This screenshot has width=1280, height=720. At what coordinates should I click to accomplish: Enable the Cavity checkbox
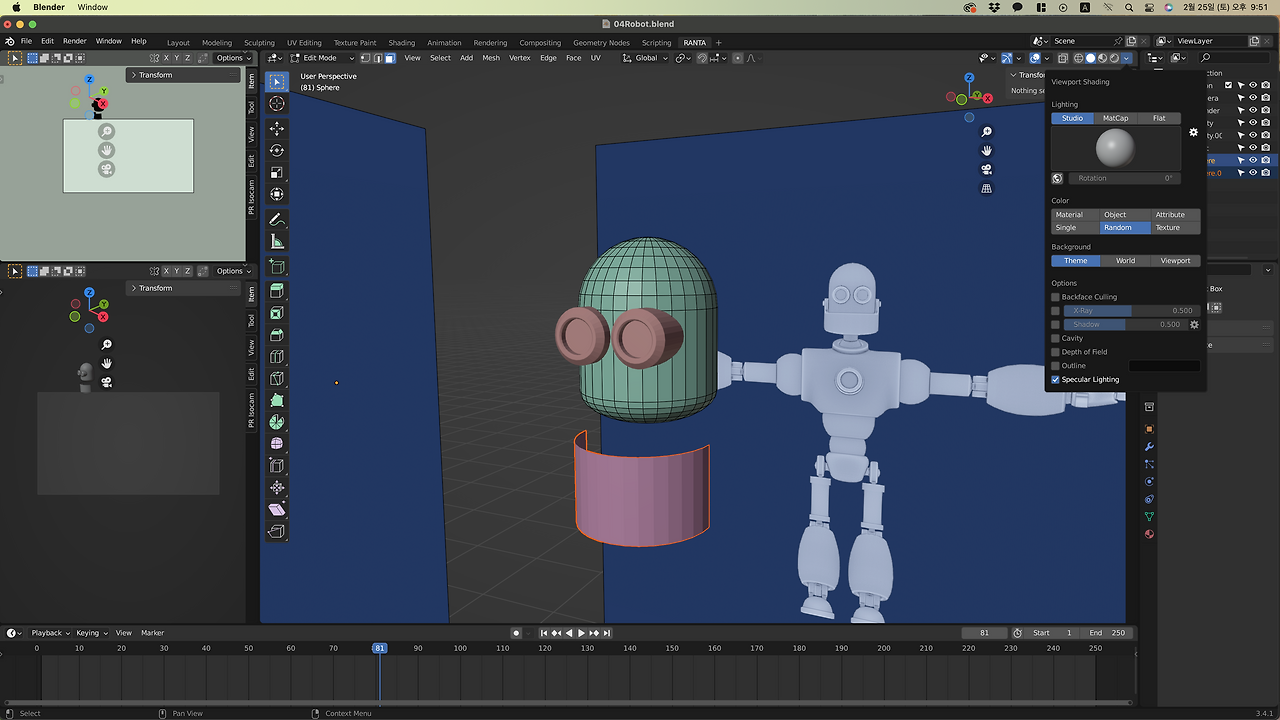[1055, 339]
